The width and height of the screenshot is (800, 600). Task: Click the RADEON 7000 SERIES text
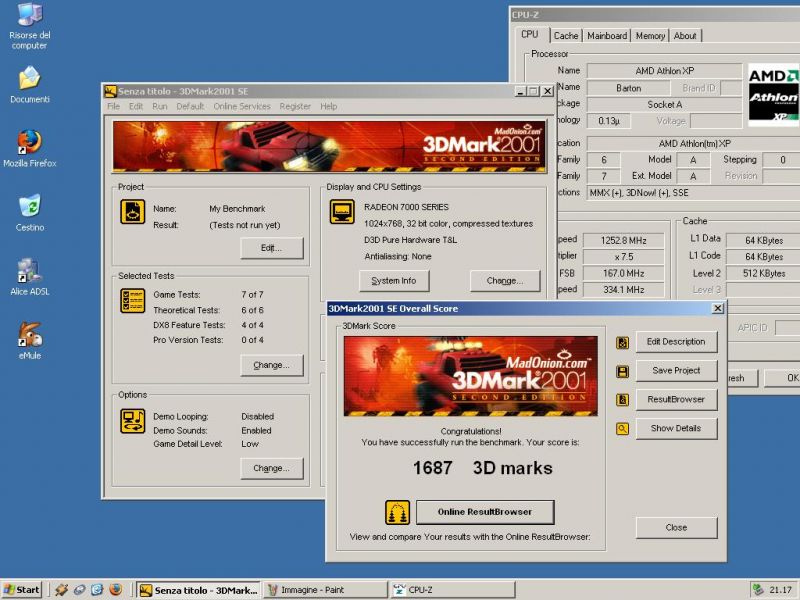(x=406, y=207)
